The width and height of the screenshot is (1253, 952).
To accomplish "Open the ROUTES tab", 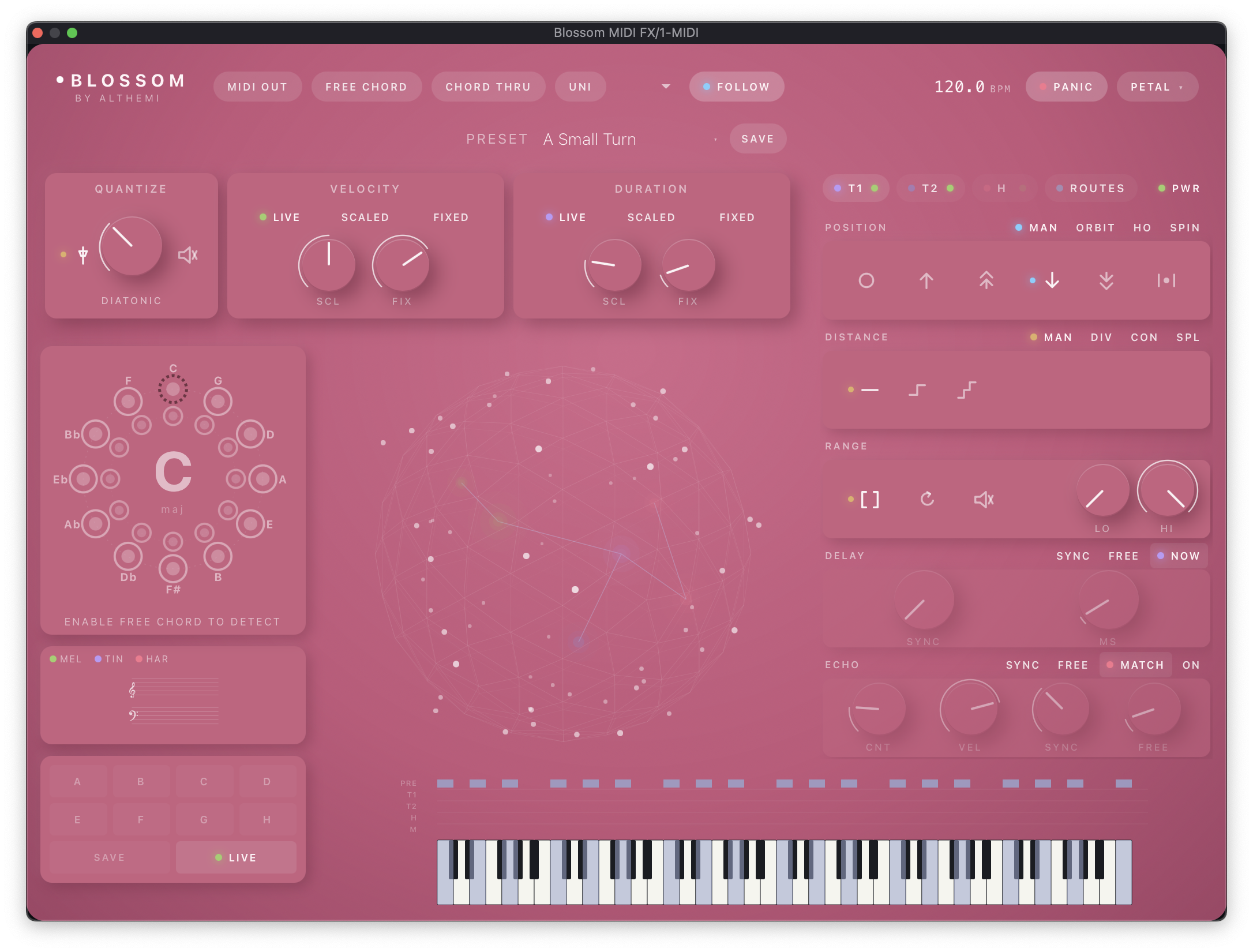I will tap(1091, 189).
